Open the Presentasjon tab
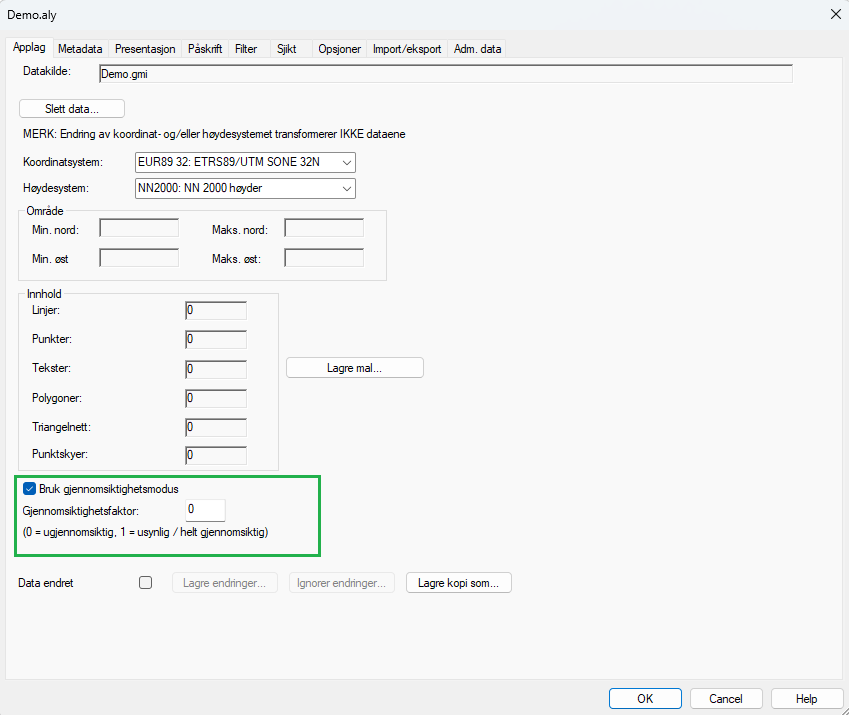The height and width of the screenshot is (715, 849). coord(145,48)
